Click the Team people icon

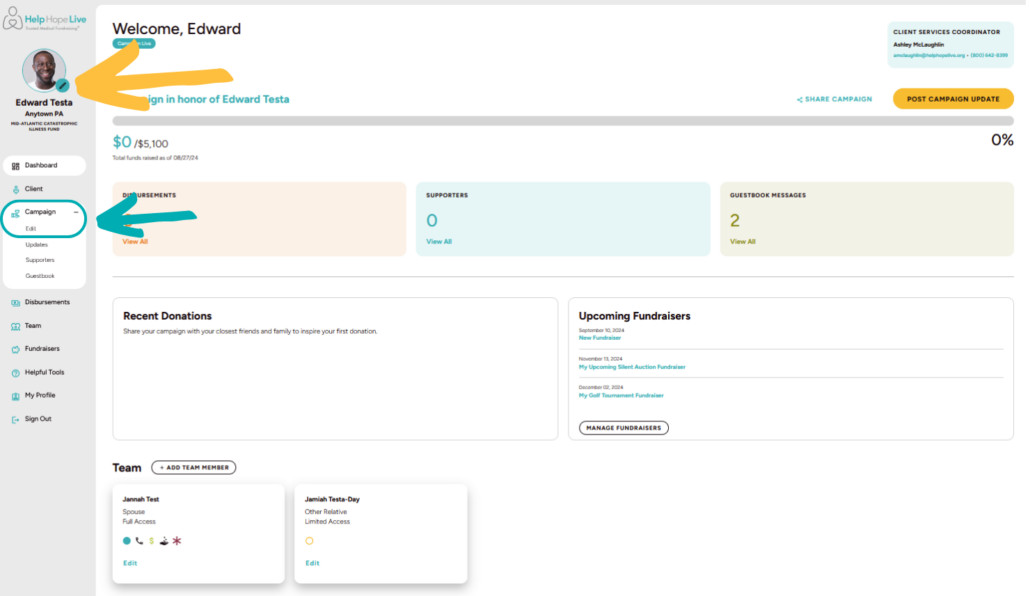click(16, 326)
